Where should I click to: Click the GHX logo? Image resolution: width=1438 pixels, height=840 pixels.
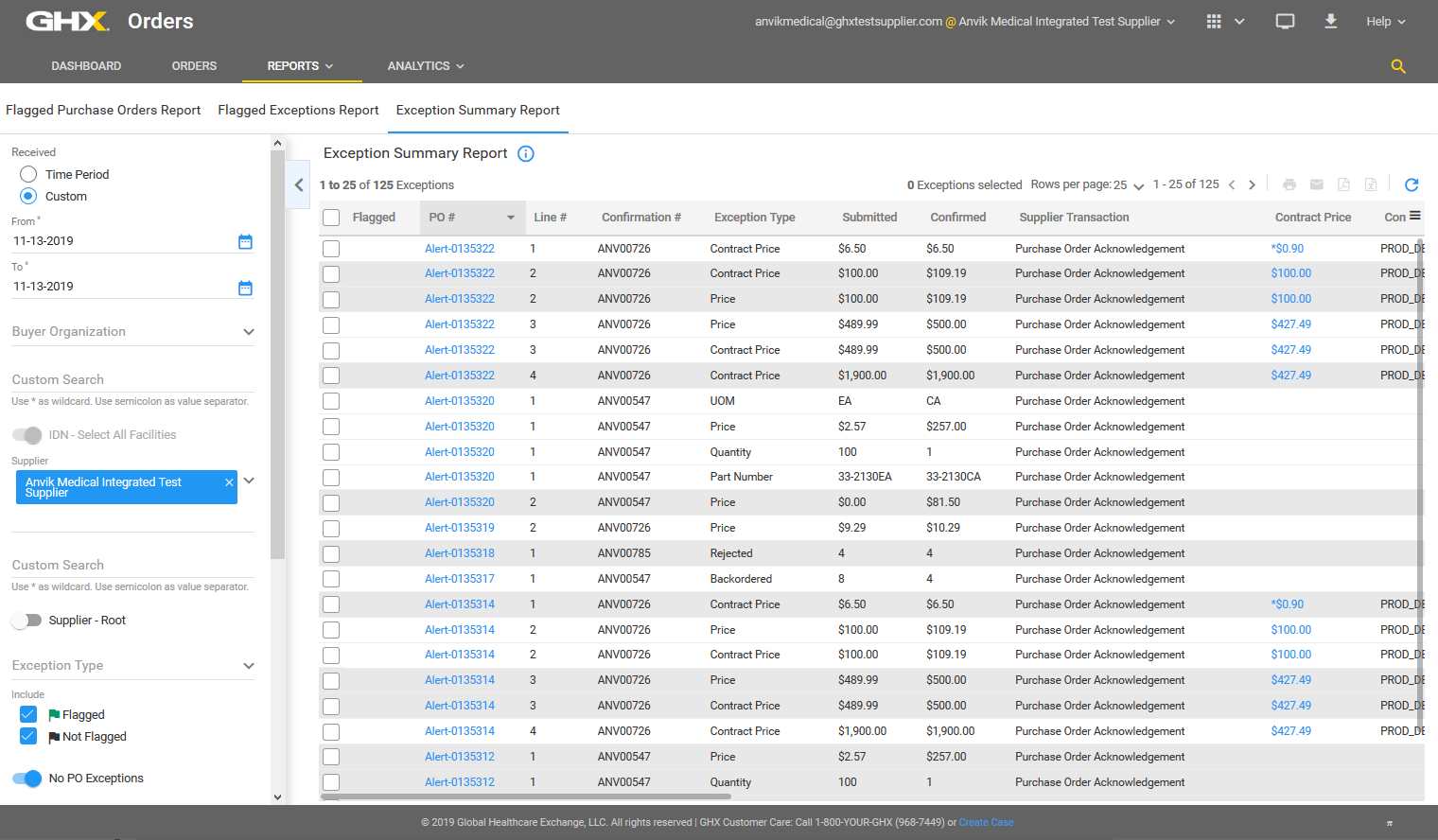pos(67,21)
